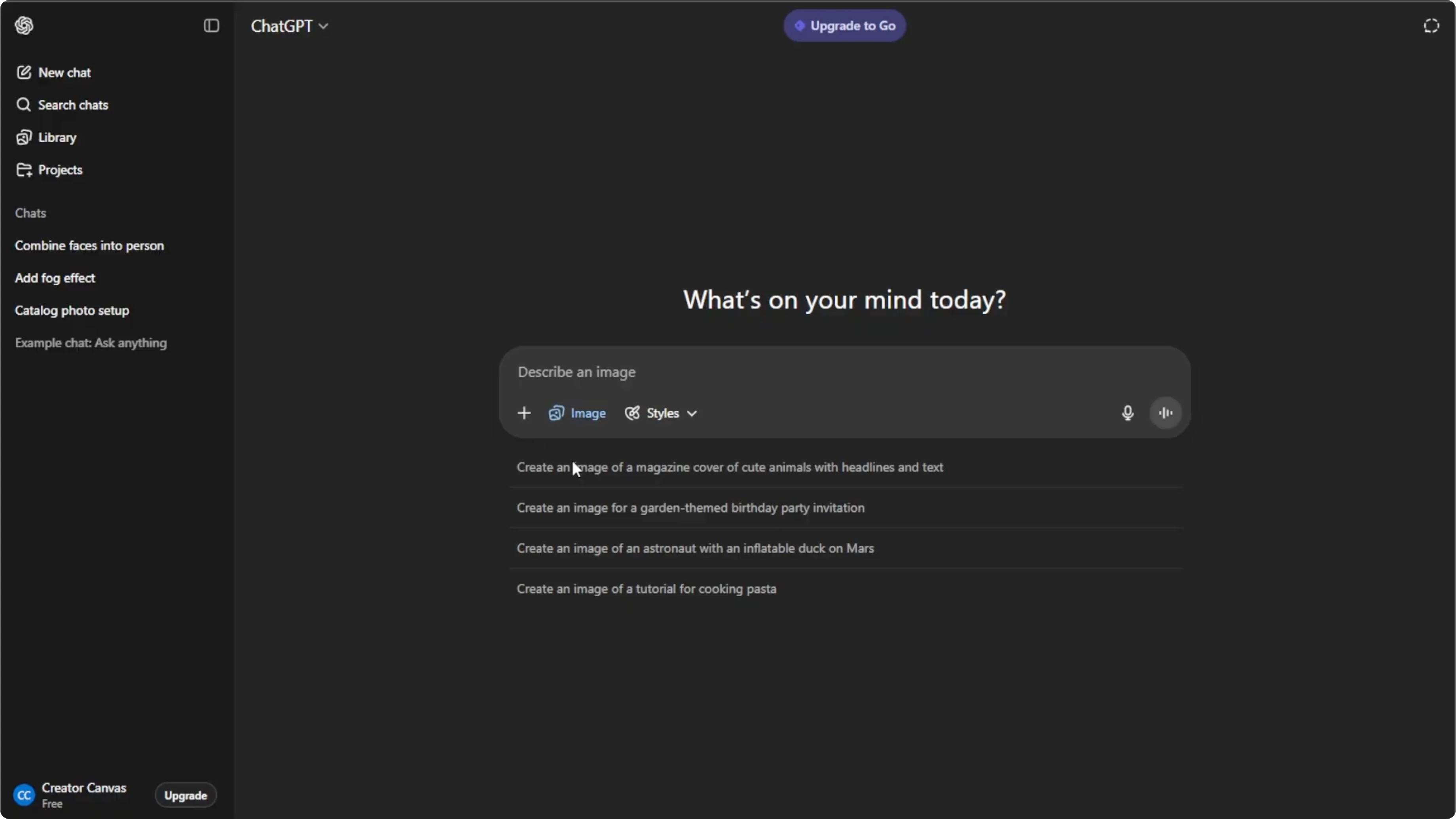Open the 'Combine faces into person' chat
This screenshot has width=1456, height=819.
(x=89, y=245)
